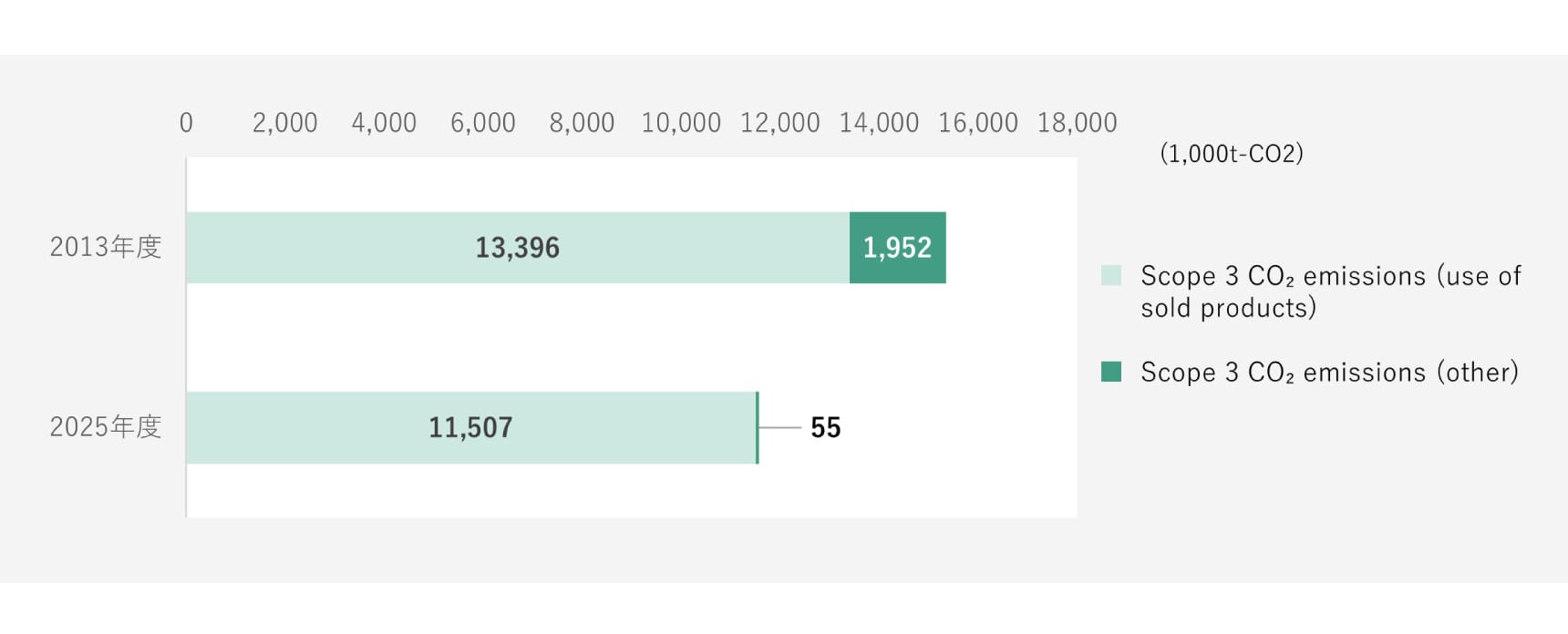Click the 18,000 axis tick label

(1077, 123)
